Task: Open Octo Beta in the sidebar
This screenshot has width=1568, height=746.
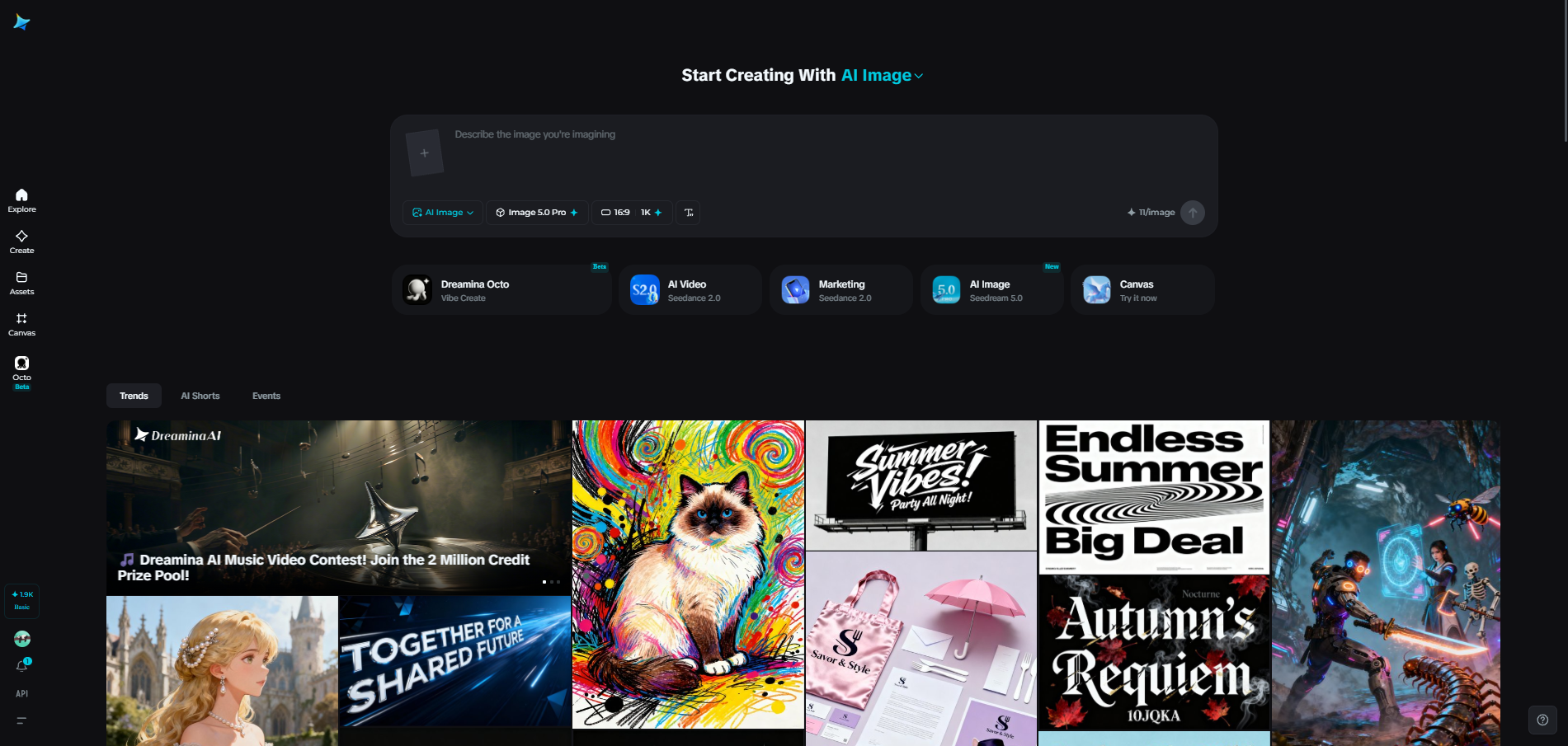Action: coord(21,373)
